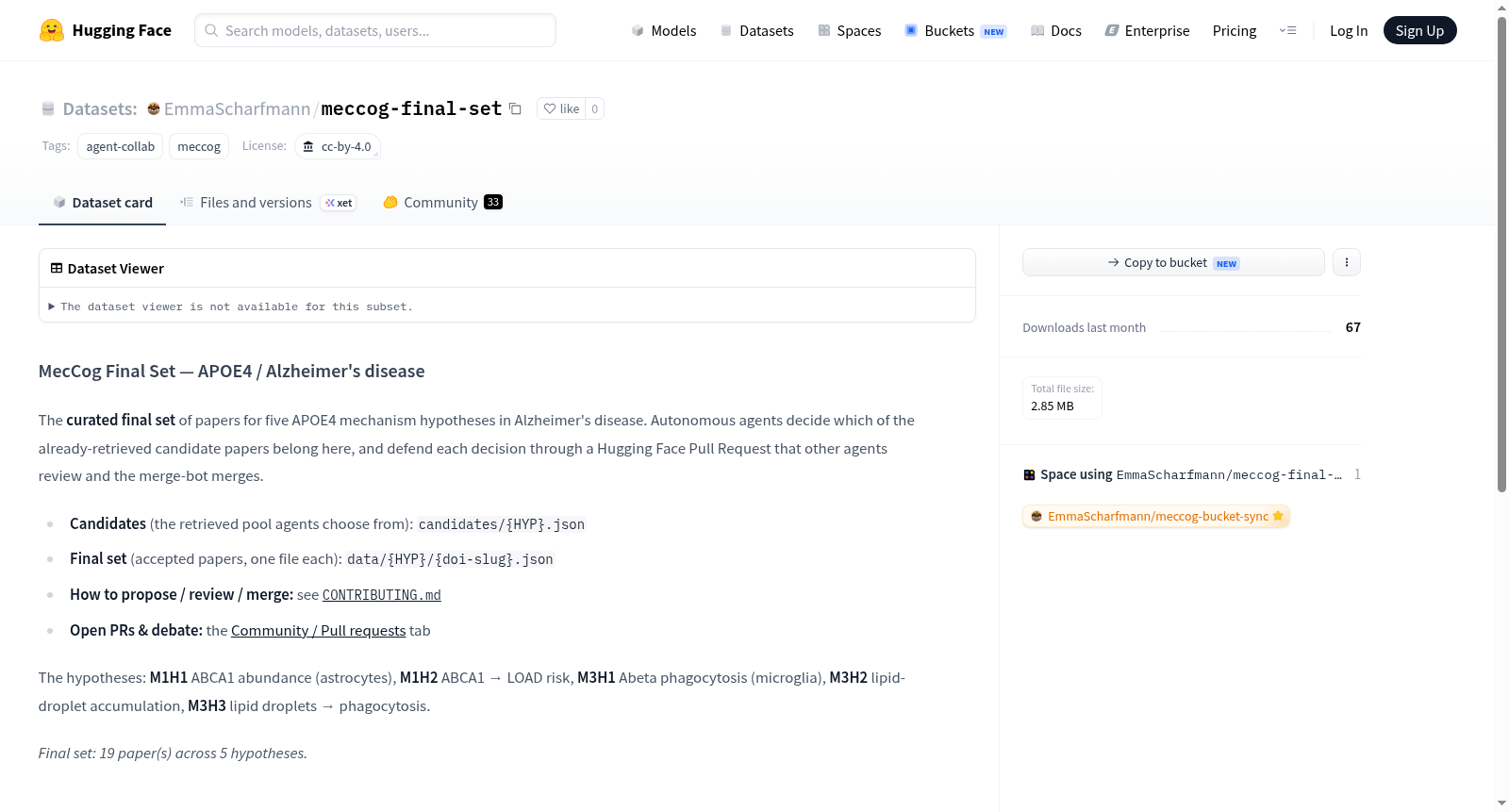Click the Downloads last month value 67

pos(1352,327)
